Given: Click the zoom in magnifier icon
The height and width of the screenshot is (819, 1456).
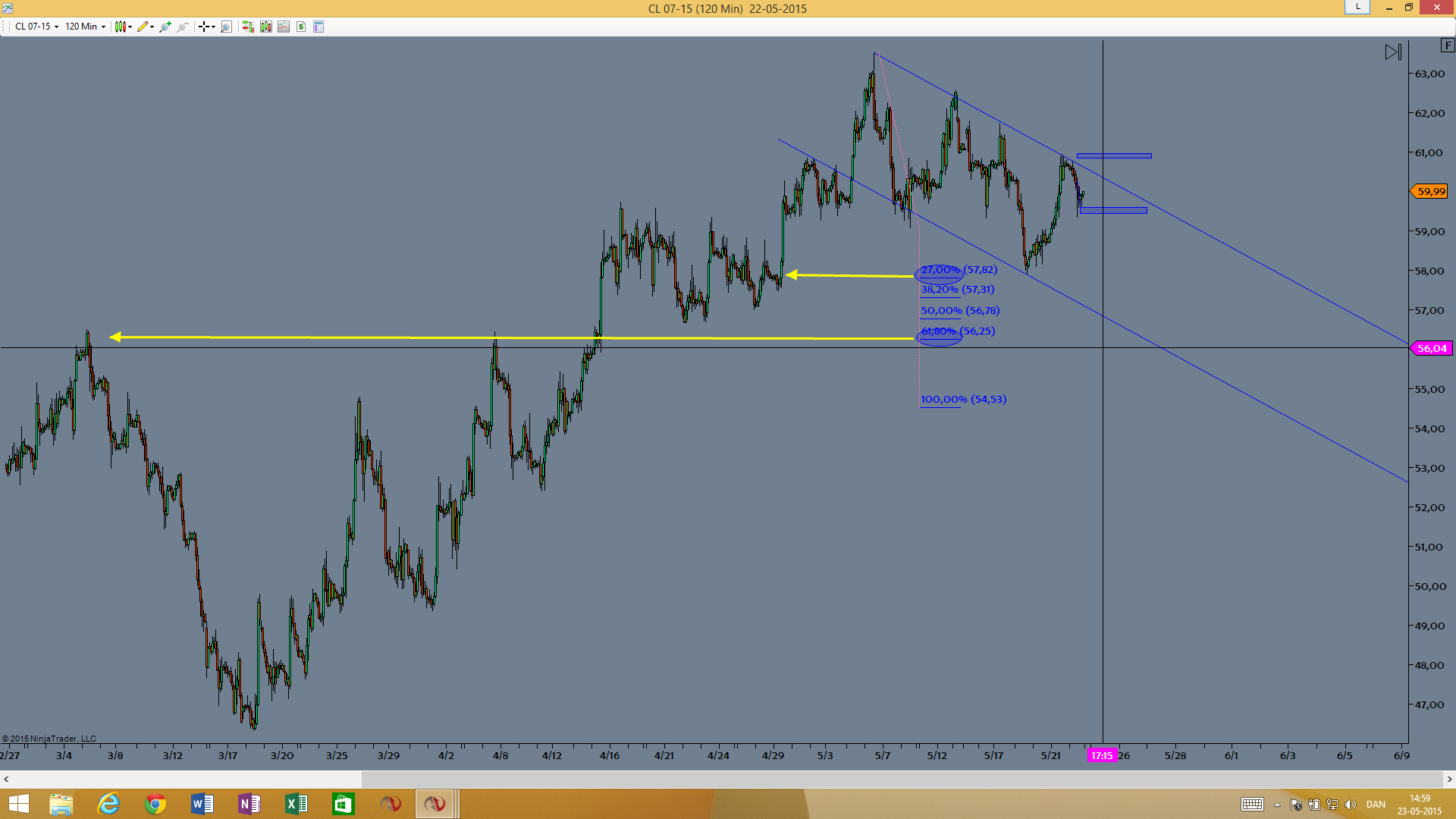Looking at the screenshot, I should 165,27.
